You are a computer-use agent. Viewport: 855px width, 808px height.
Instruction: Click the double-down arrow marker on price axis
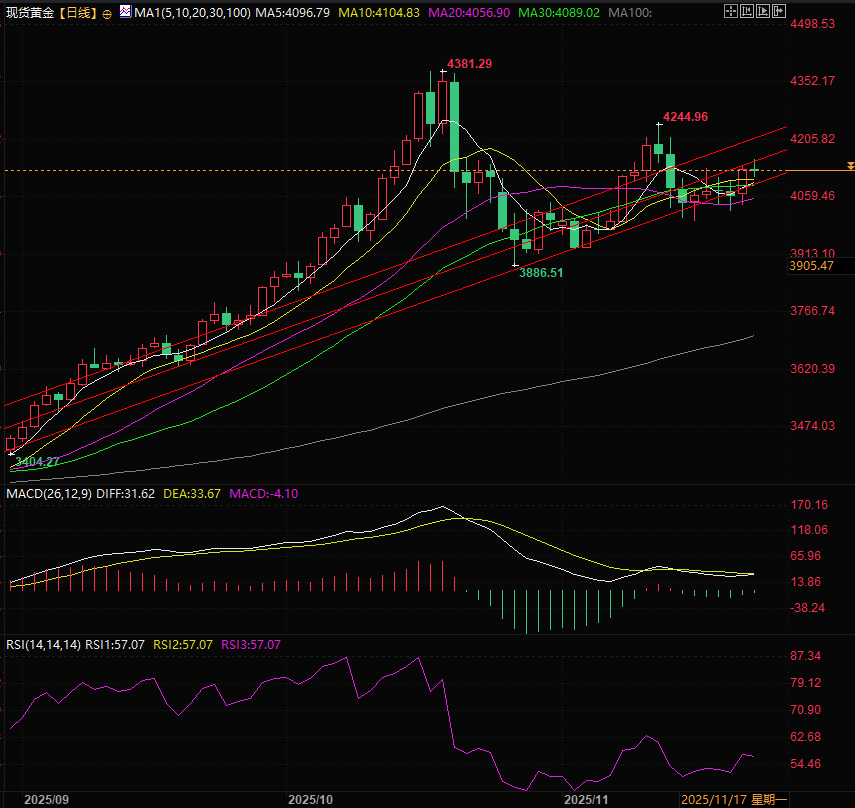click(849, 165)
